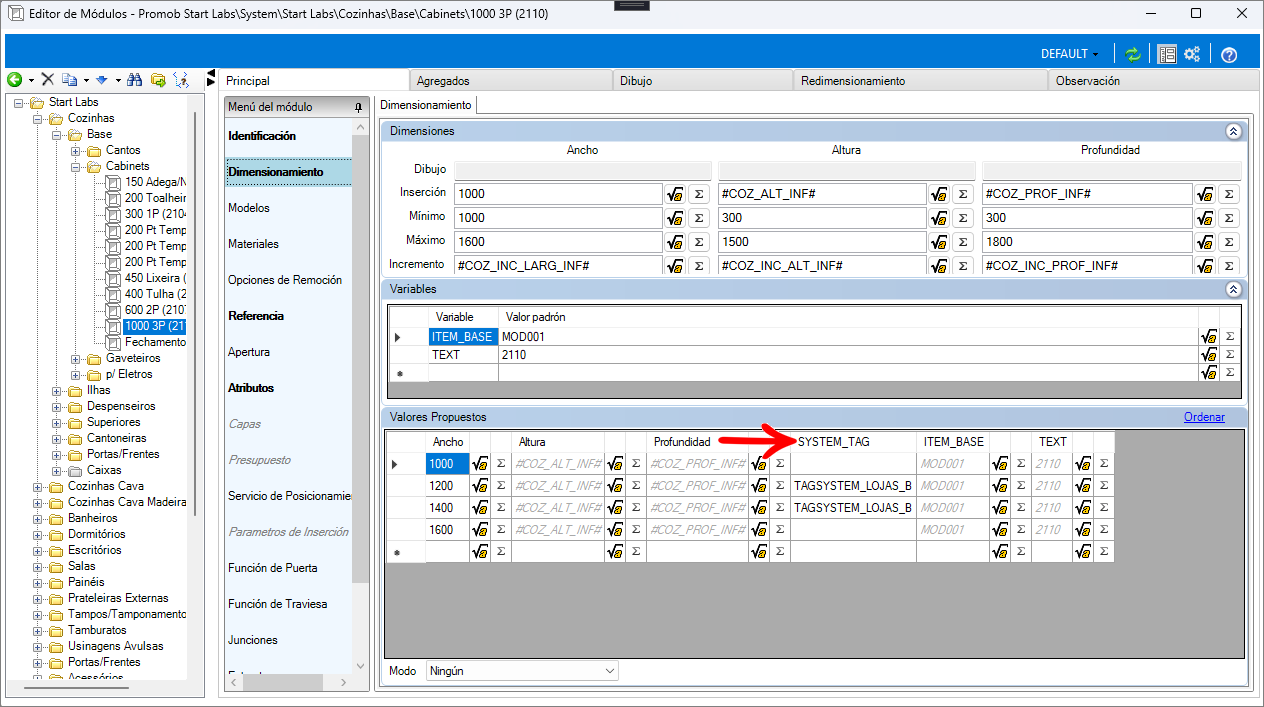This screenshot has height=707, width=1264.
Task: Click sigma button for Profundidad Máximo
Action: (x=1229, y=242)
